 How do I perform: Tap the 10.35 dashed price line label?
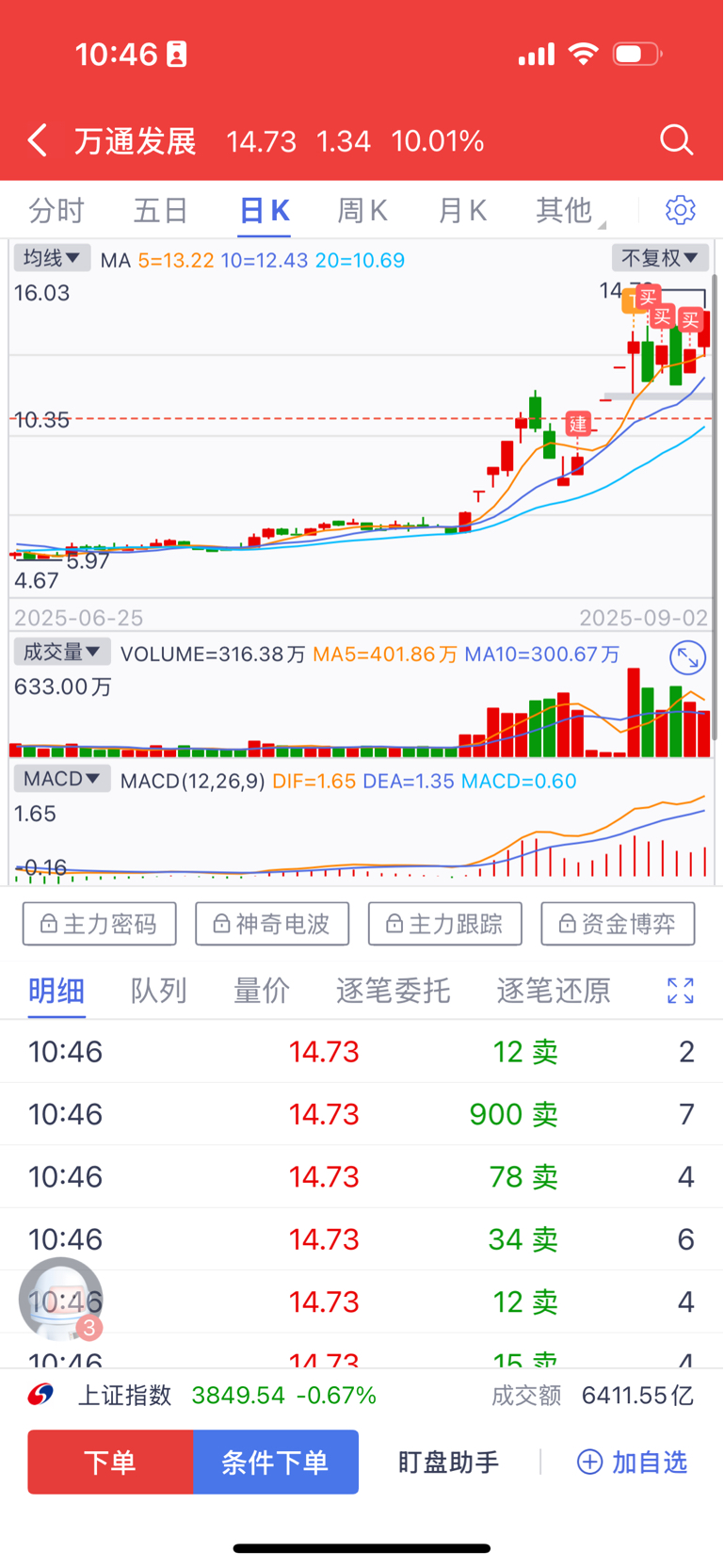(x=41, y=420)
